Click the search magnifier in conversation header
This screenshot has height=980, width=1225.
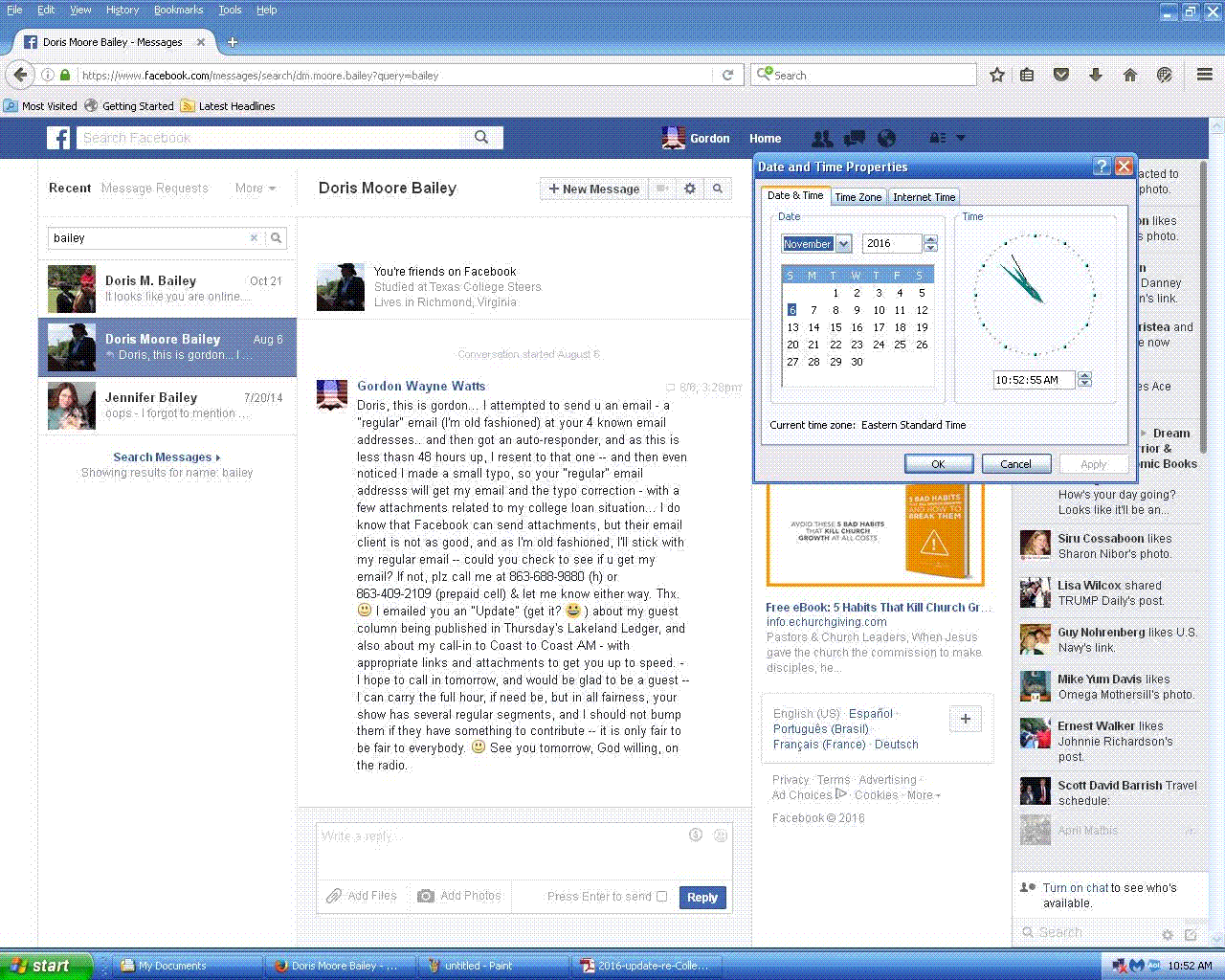click(x=717, y=189)
